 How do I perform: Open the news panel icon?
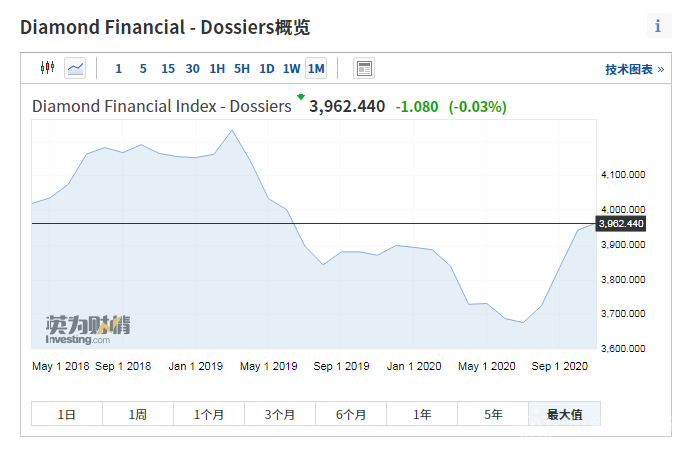[364, 68]
